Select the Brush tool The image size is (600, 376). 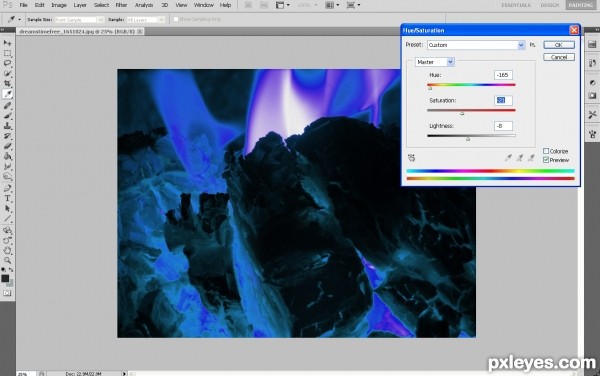click(7, 116)
